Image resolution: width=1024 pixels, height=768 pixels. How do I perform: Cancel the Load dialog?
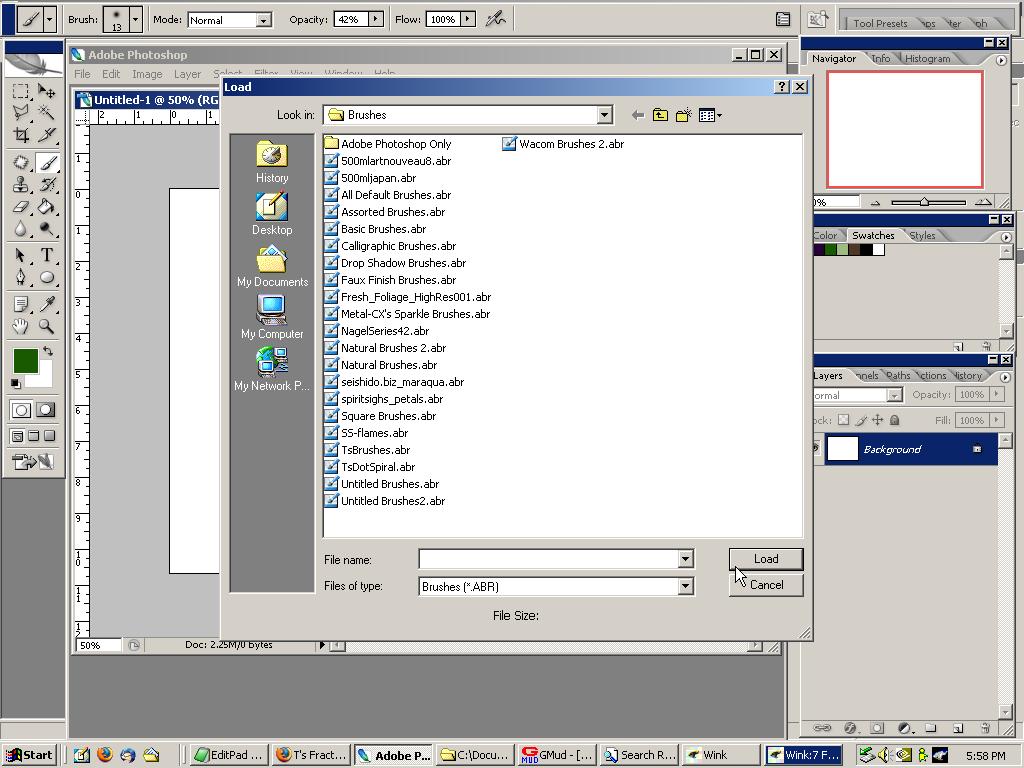pos(764,585)
